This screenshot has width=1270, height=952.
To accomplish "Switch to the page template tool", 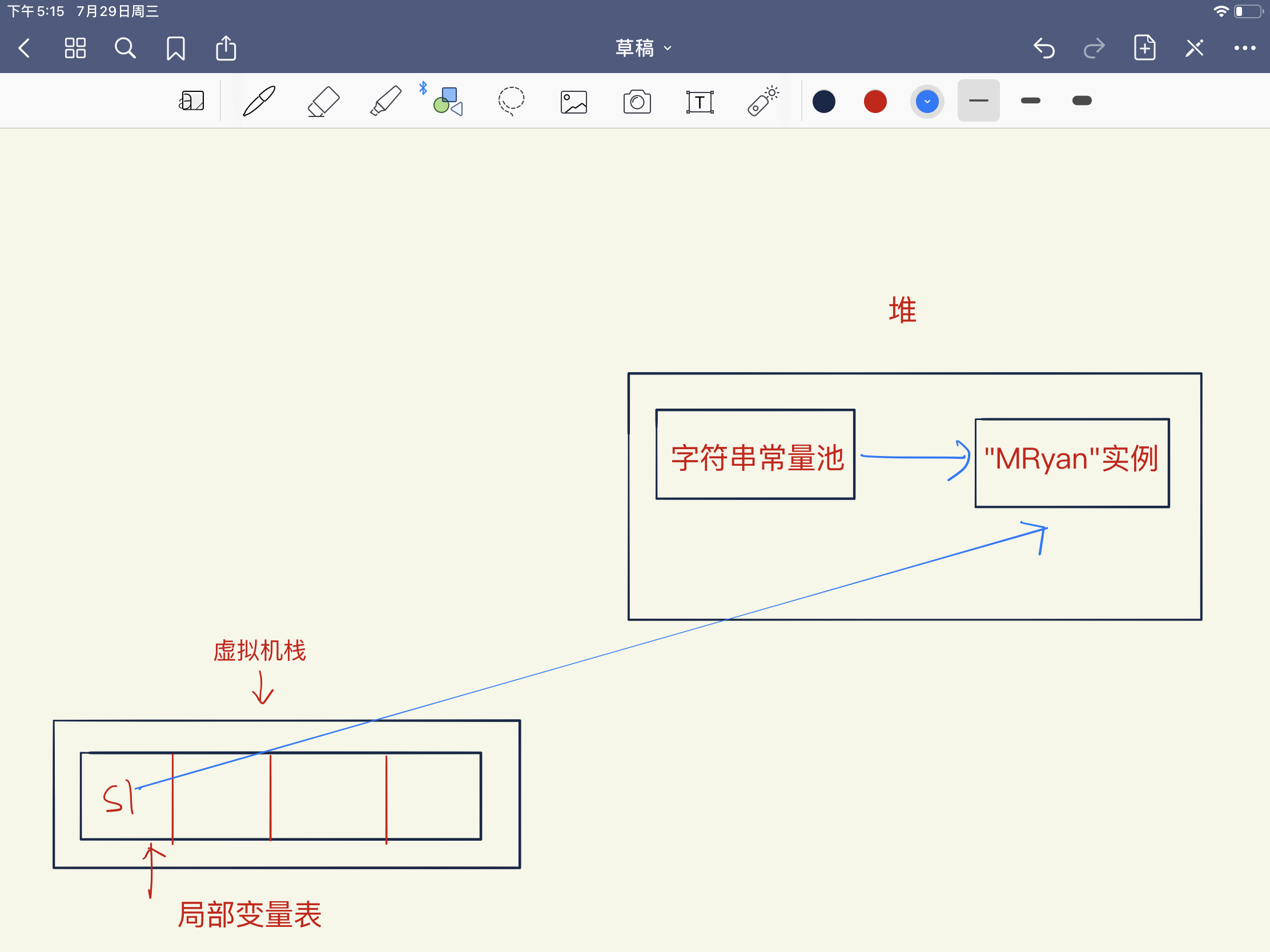I will click(x=191, y=100).
